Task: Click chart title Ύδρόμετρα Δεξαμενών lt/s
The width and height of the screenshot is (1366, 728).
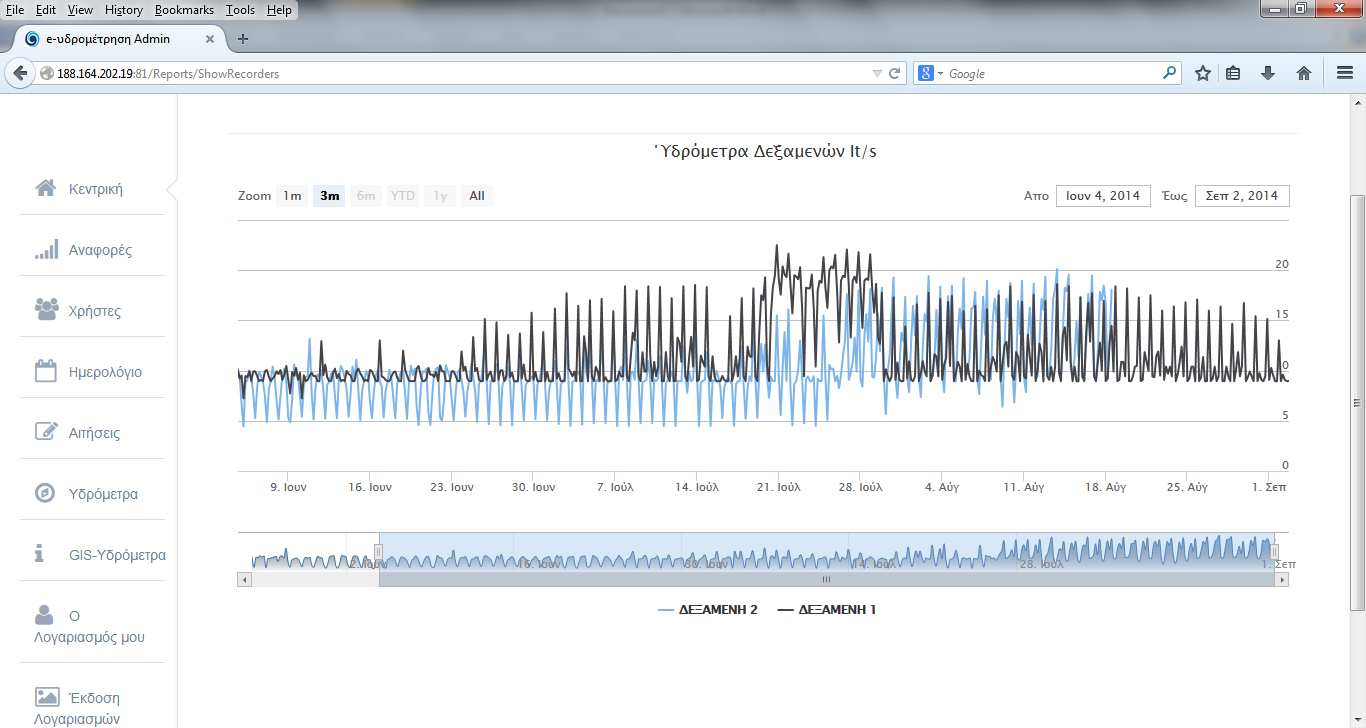Action: [764, 152]
